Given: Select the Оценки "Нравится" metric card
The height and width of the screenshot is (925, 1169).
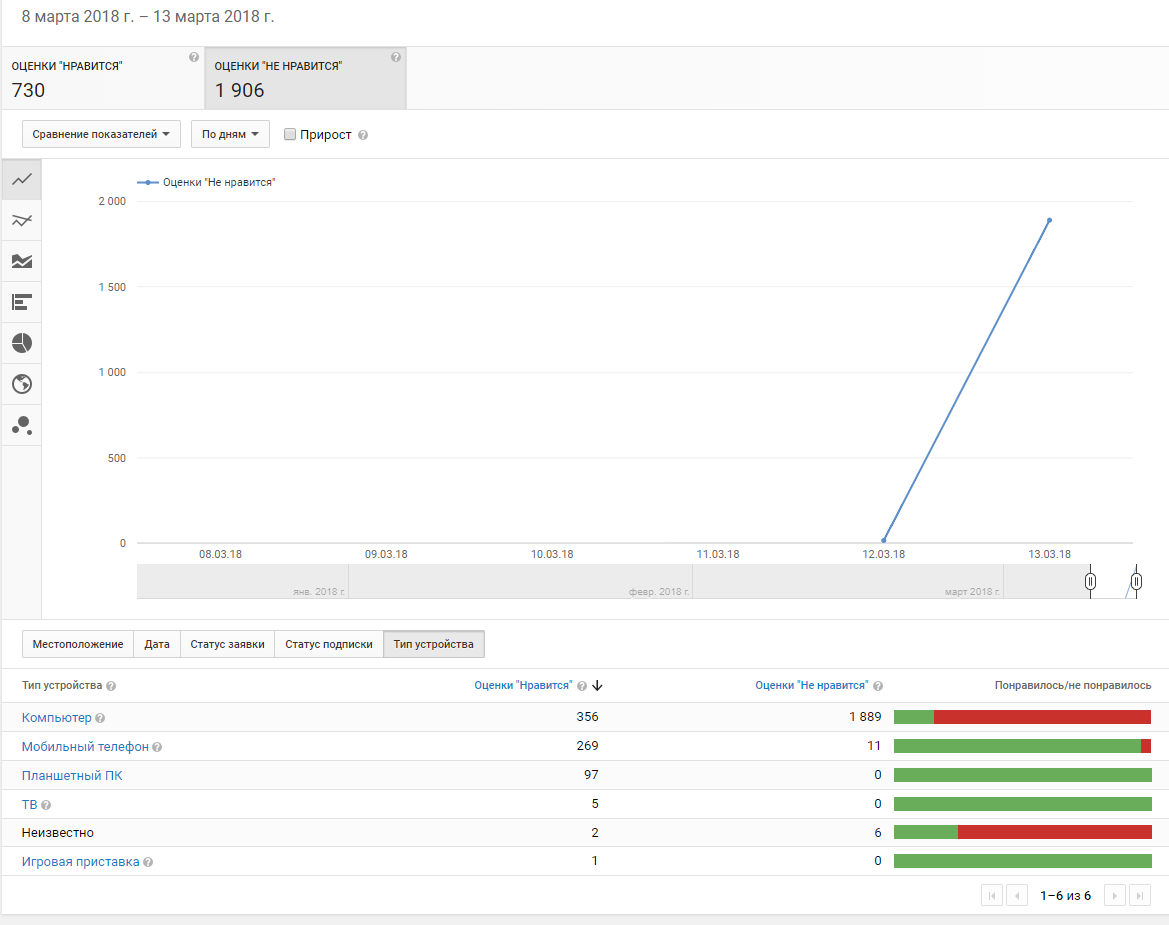Looking at the screenshot, I should [x=102, y=78].
